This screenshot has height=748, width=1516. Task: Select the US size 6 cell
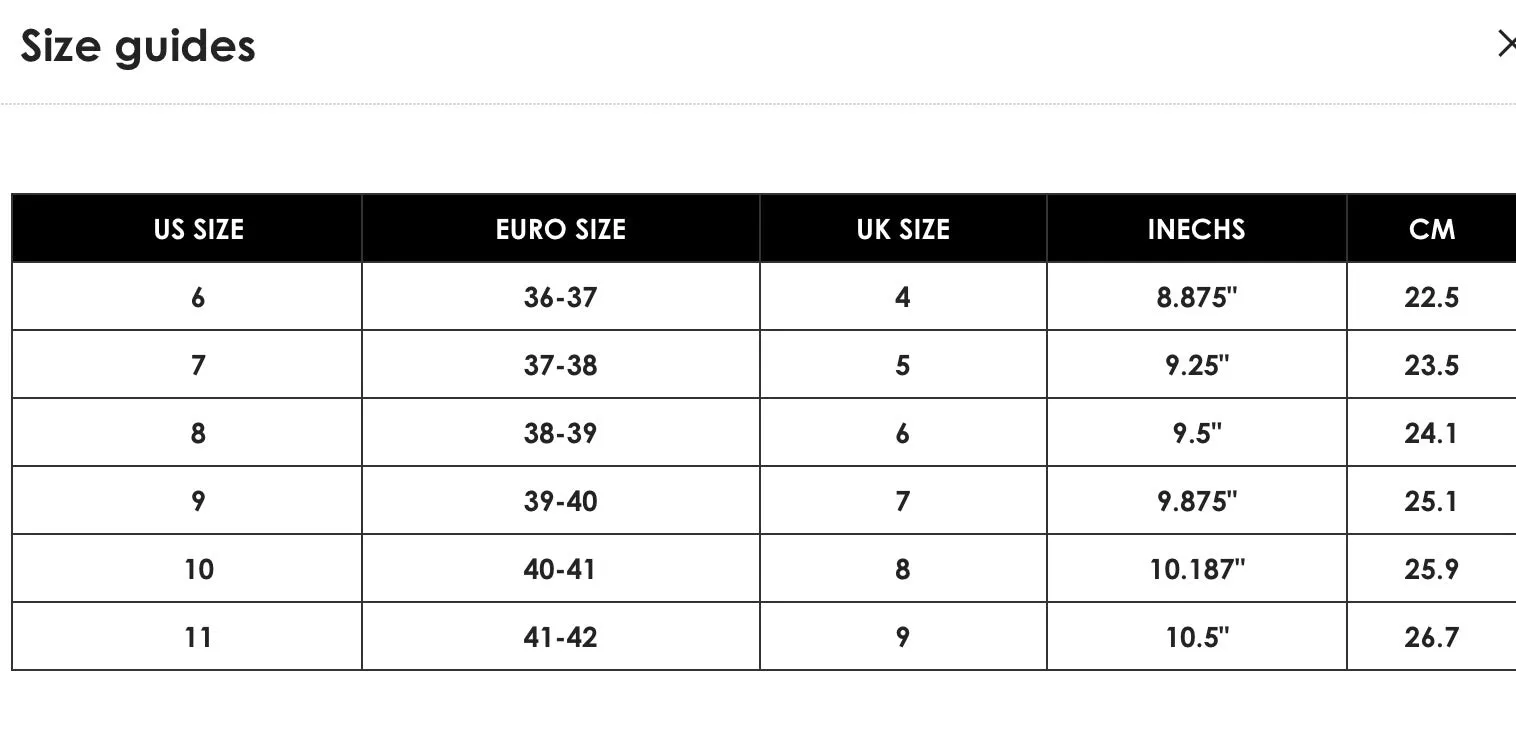tap(187, 296)
